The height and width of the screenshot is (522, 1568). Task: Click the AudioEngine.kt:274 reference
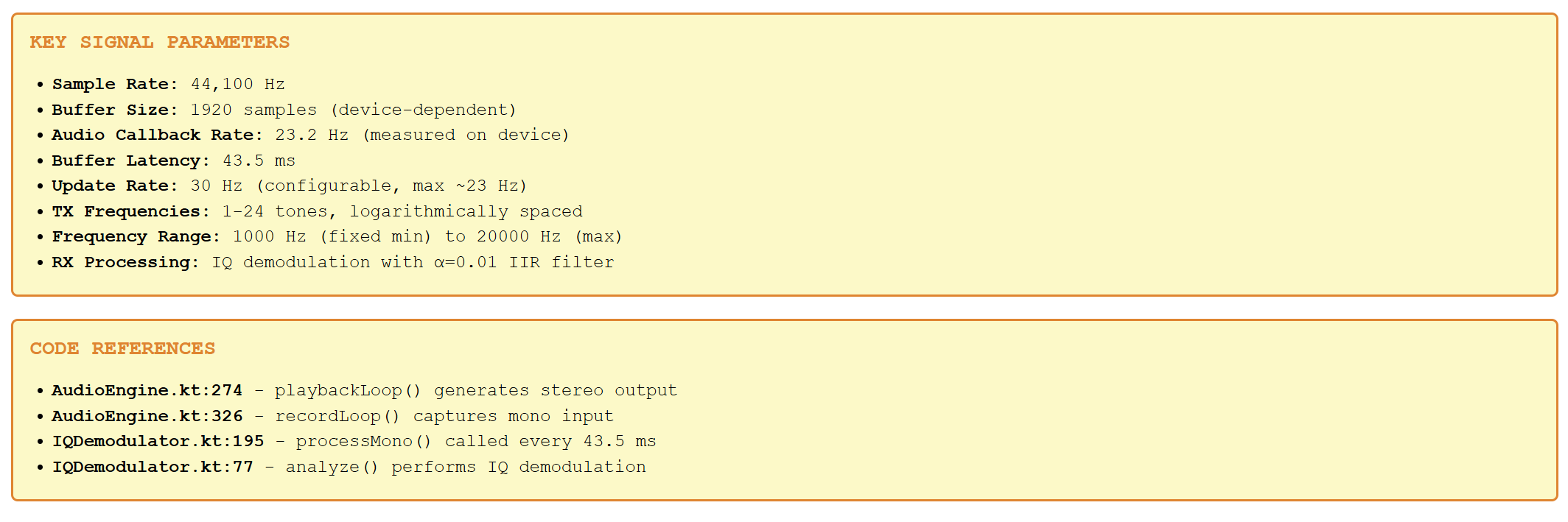147,391
